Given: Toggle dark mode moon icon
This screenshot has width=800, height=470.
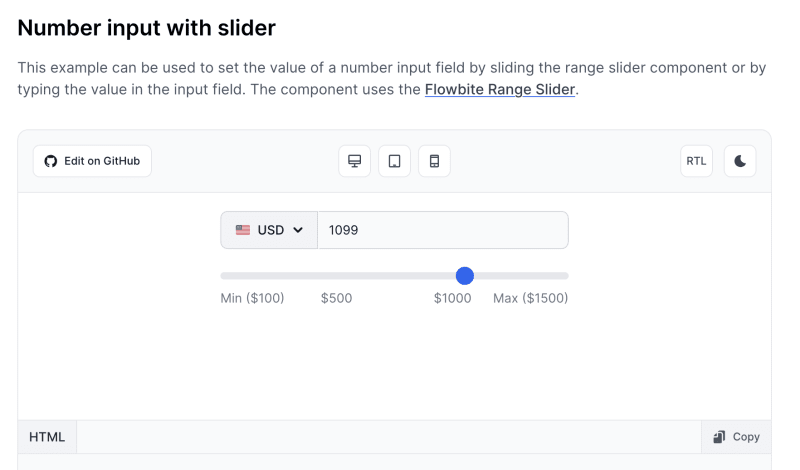Looking at the screenshot, I should [740, 161].
